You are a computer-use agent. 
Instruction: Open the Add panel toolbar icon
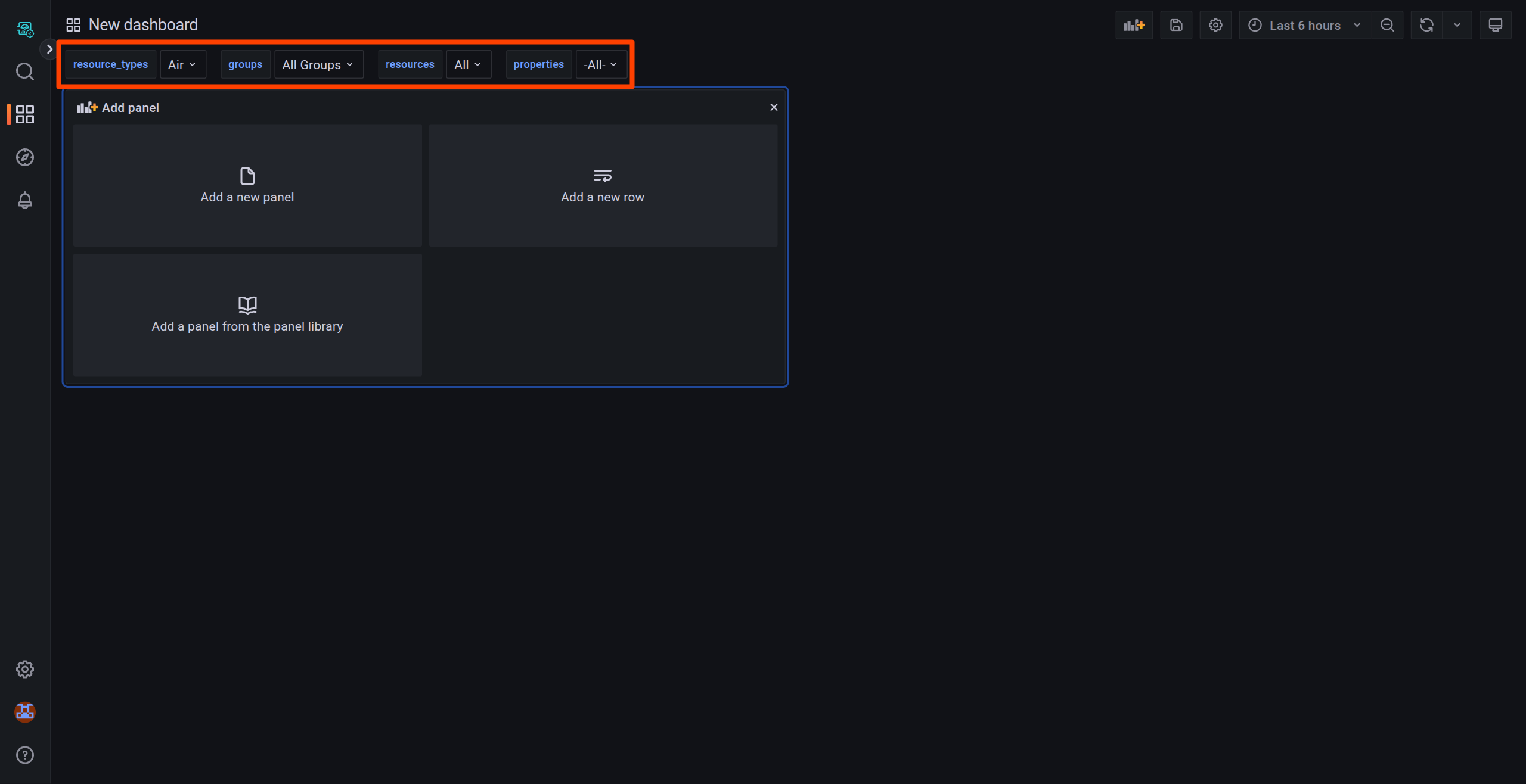(1133, 25)
